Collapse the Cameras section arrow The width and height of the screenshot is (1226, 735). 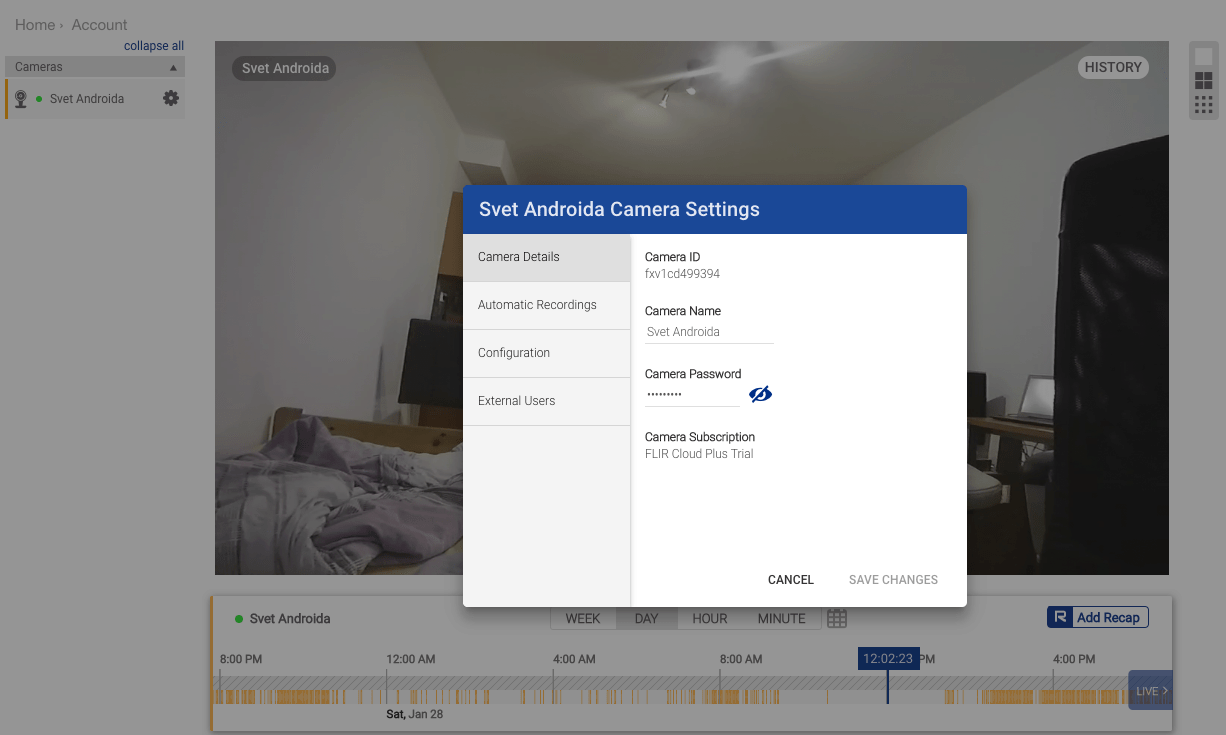[173, 68]
